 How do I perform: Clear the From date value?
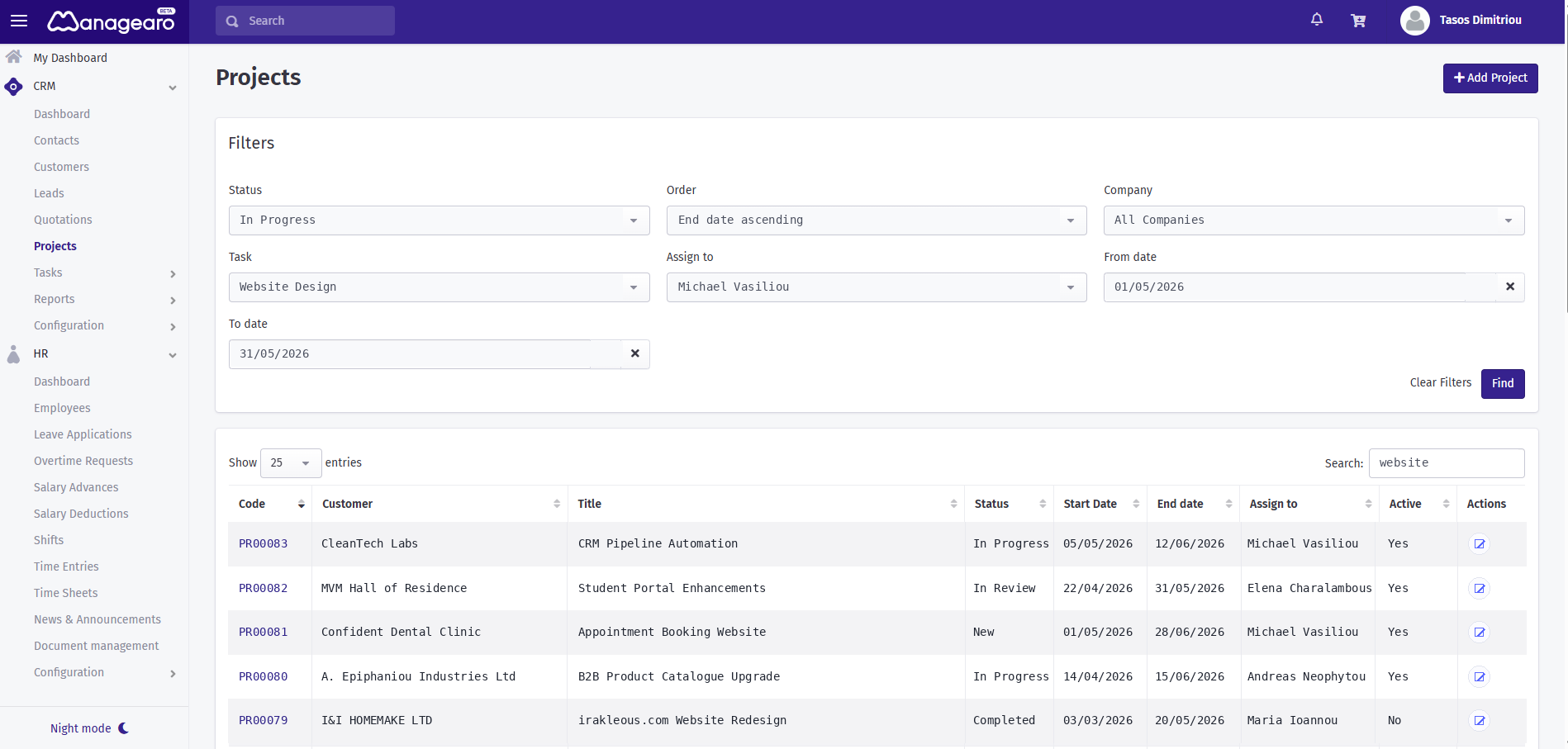[x=1510, y=287]
